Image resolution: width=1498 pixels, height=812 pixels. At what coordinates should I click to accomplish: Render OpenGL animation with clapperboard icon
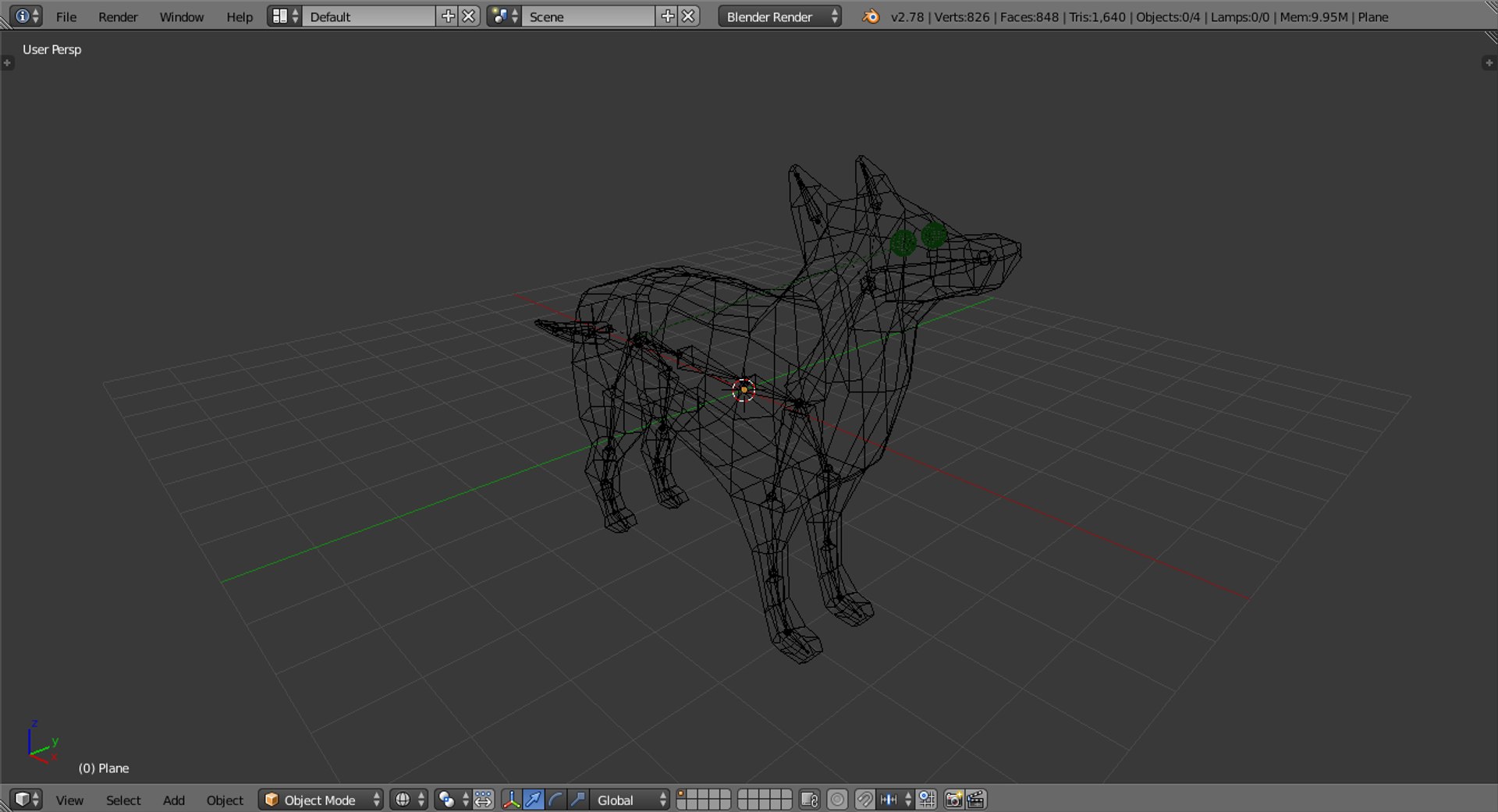click(976, 800)
